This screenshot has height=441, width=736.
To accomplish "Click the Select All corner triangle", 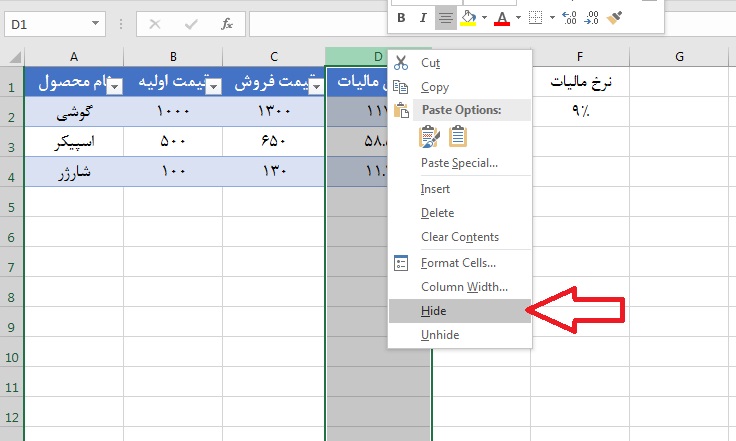I will coord(15,57).
